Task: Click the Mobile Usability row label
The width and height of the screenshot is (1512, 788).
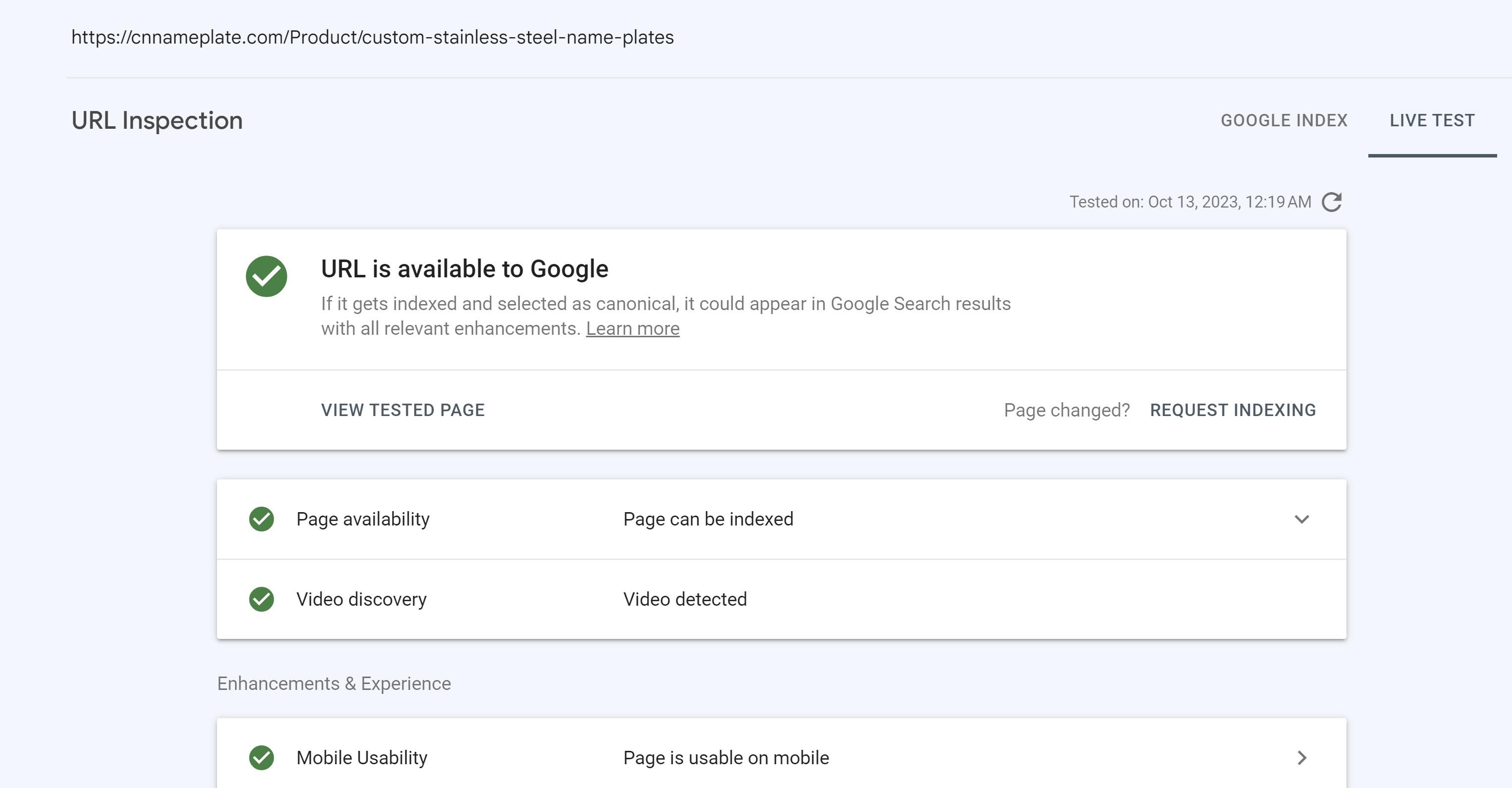Action: (362, 757)
